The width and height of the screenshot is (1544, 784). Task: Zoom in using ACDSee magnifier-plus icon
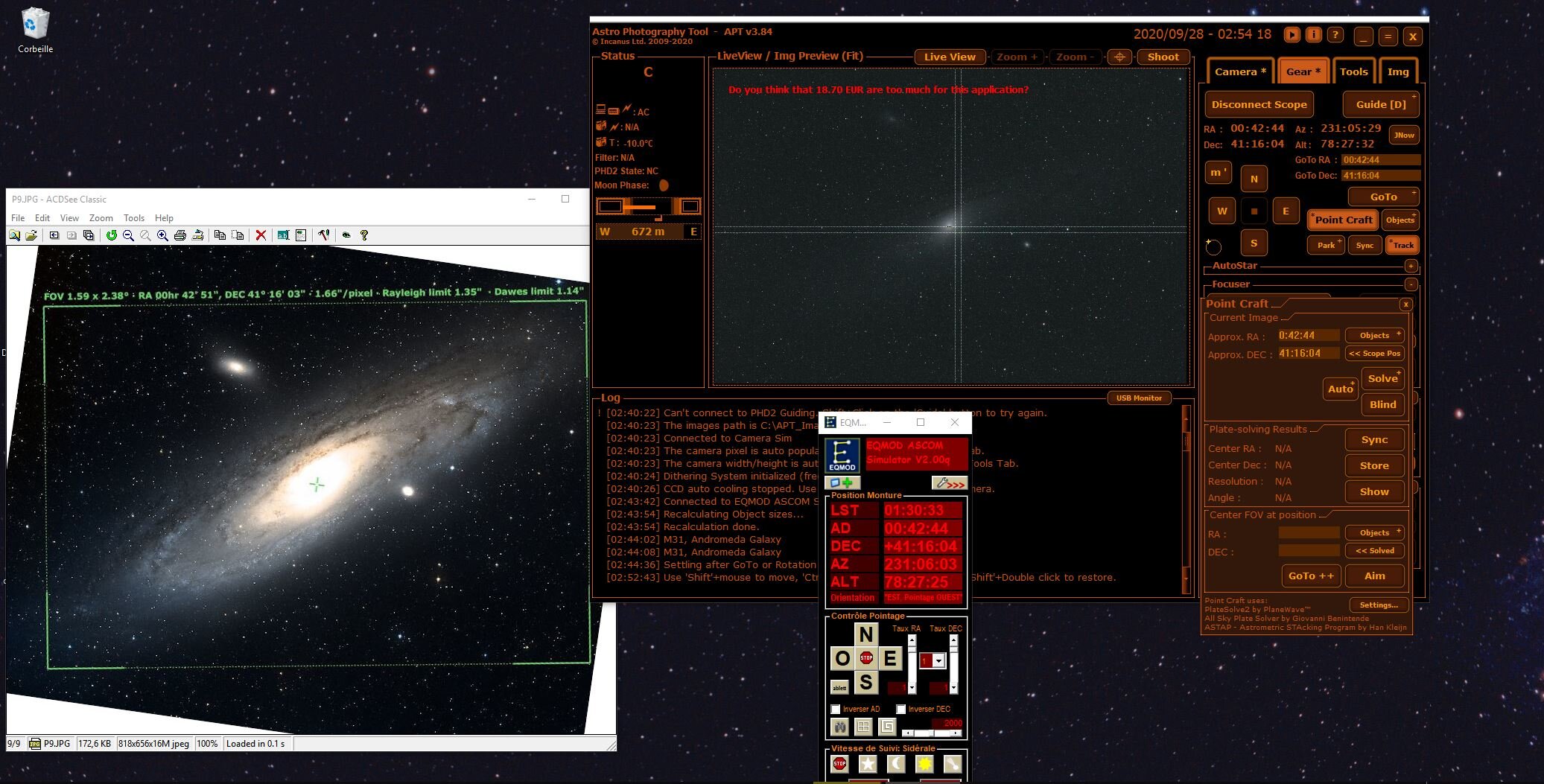(x=162, y=235)
